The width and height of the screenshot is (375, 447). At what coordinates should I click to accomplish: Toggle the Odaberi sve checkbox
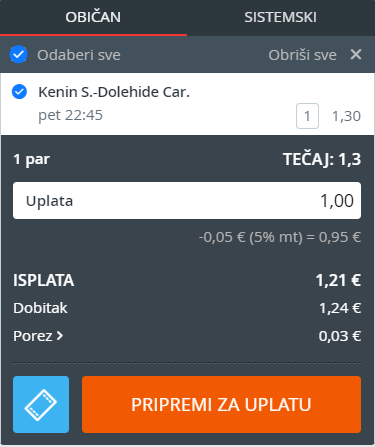coord(19,54)
